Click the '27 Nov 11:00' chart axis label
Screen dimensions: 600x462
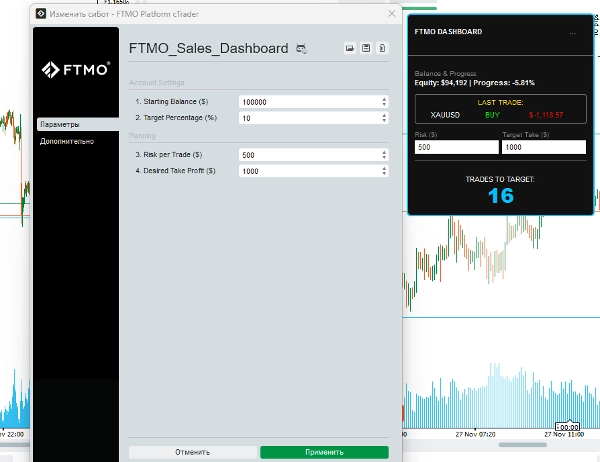point(564,434)
